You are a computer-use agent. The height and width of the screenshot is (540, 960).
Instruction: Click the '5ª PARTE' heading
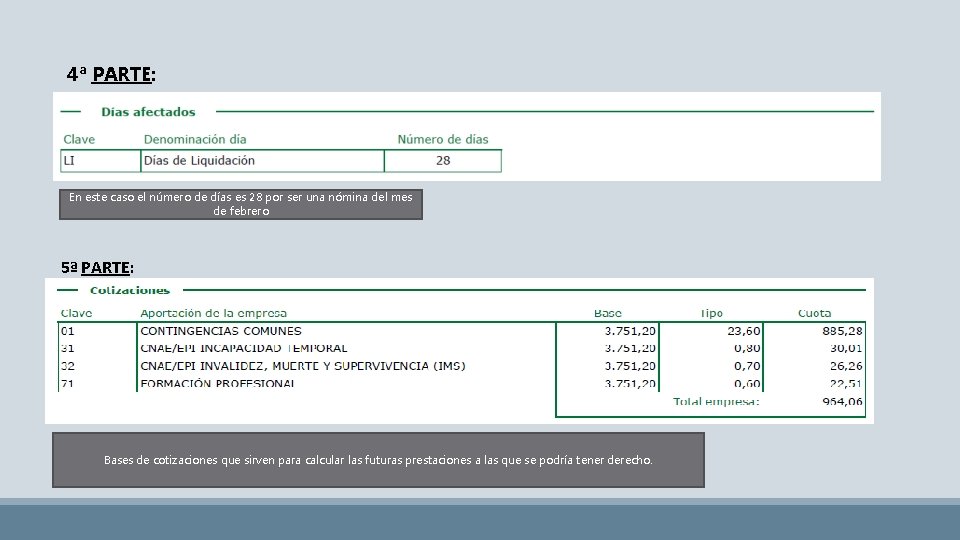97,268
